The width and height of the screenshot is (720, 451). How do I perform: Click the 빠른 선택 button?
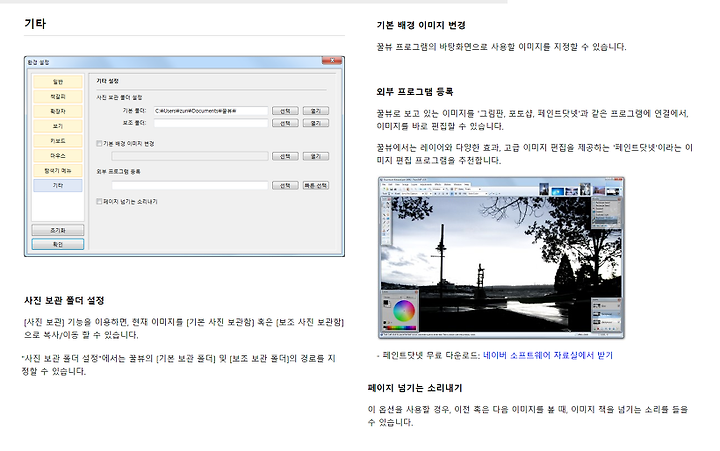coord(316,186)
